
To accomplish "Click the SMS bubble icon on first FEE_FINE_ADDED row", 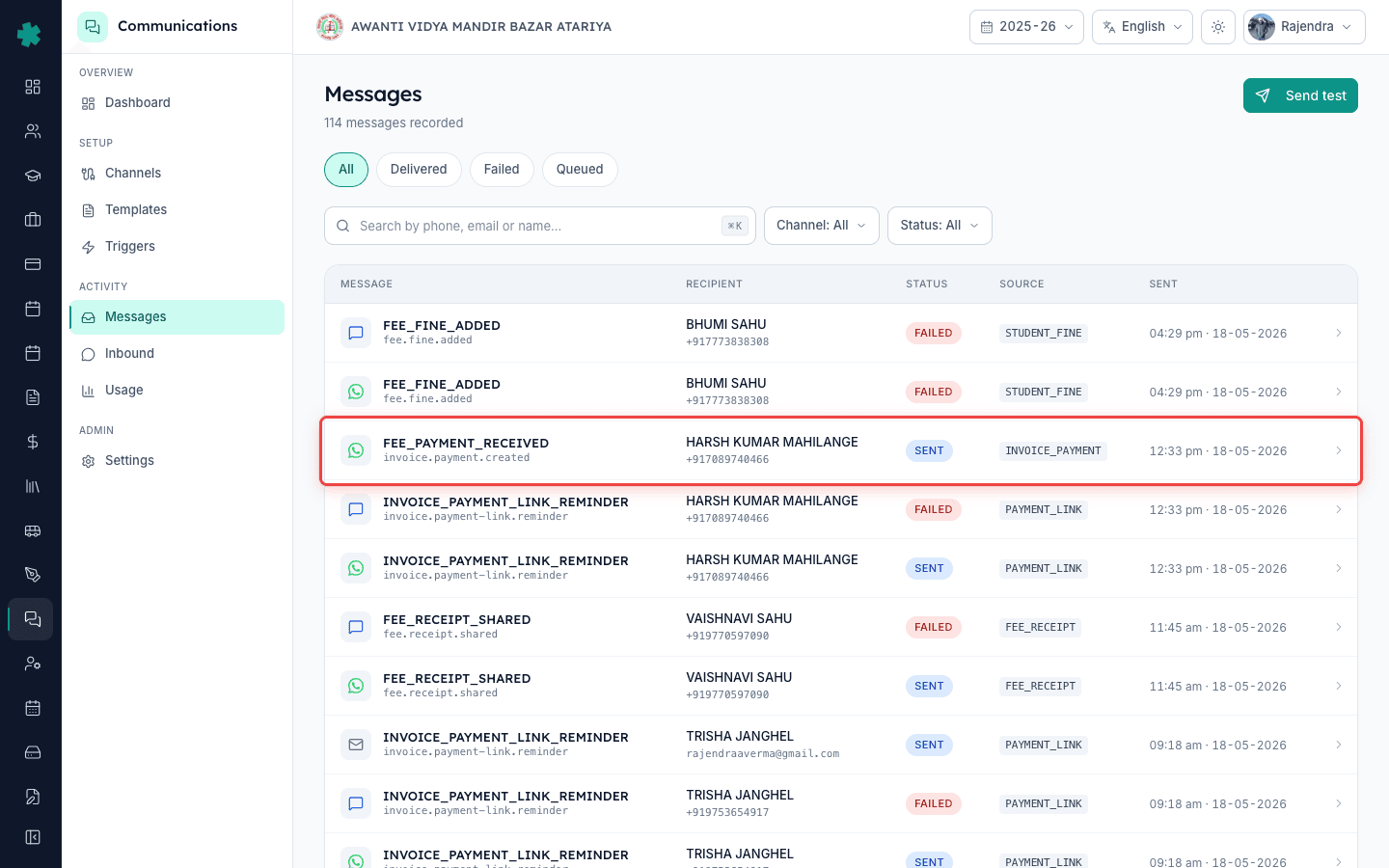I will pos(356,333).
